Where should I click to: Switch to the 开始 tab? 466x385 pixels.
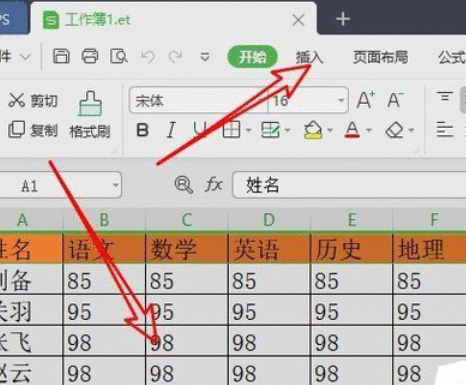click(x=252, y=57)
